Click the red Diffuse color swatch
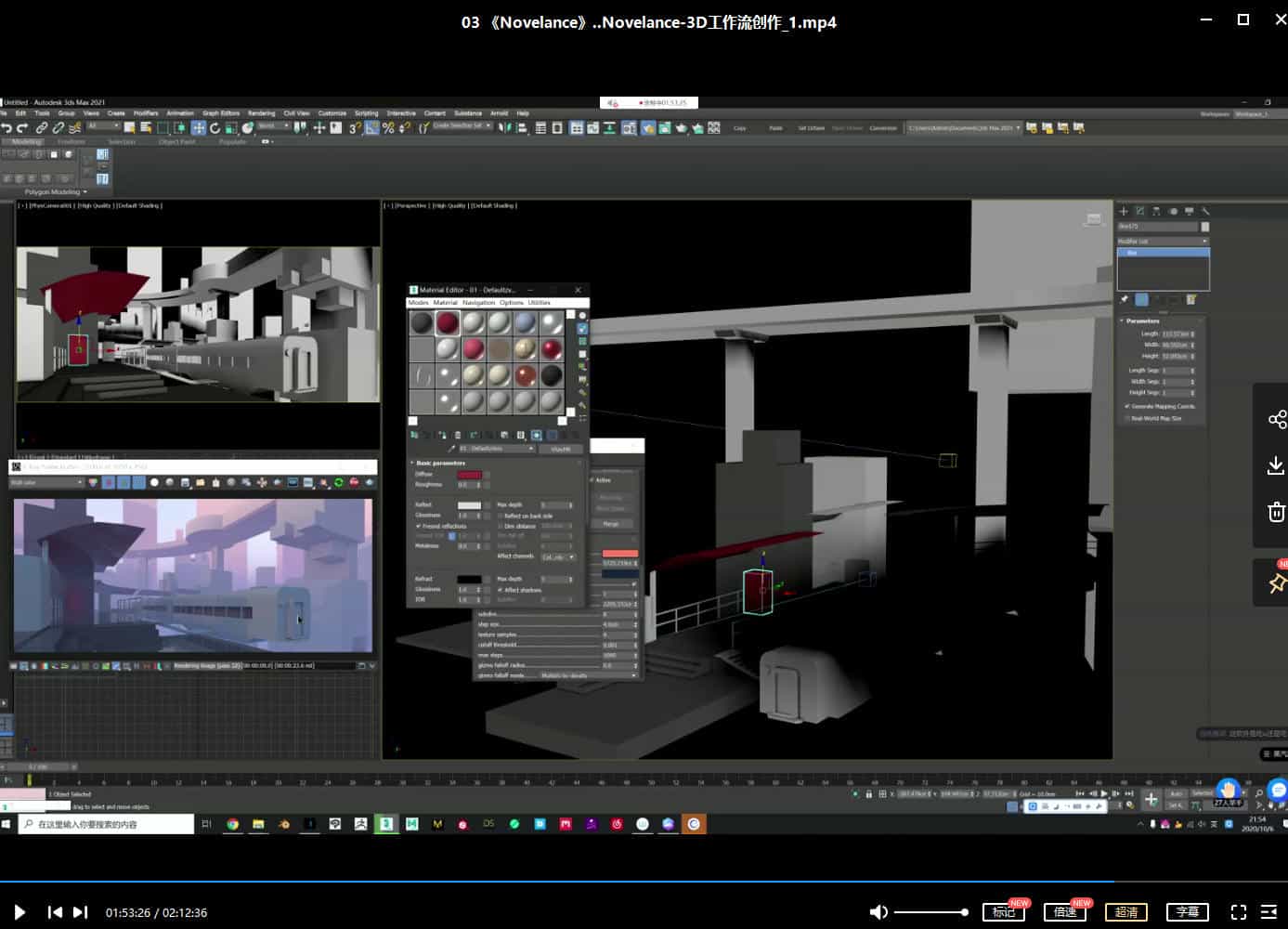Viewport: 1288px width, 929px height. click(469, 475)
